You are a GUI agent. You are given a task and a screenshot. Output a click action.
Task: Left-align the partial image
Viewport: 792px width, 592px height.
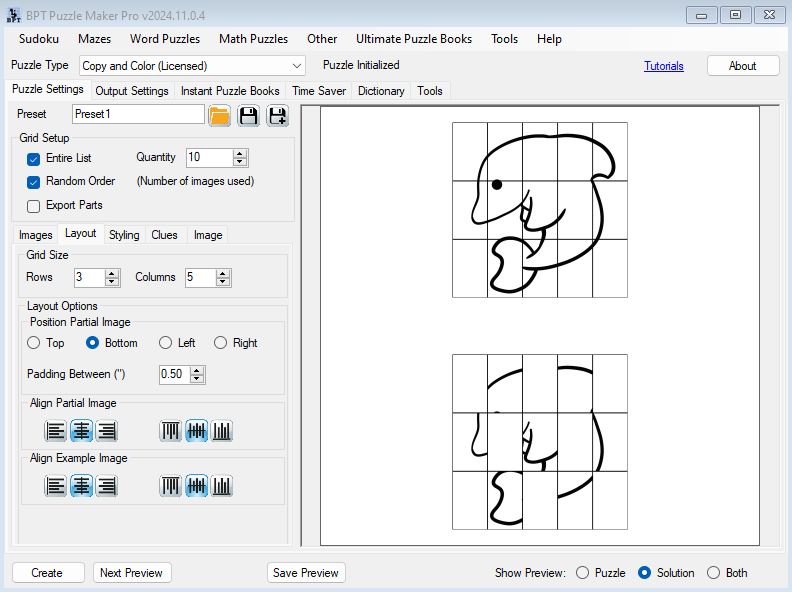(55, 431)
